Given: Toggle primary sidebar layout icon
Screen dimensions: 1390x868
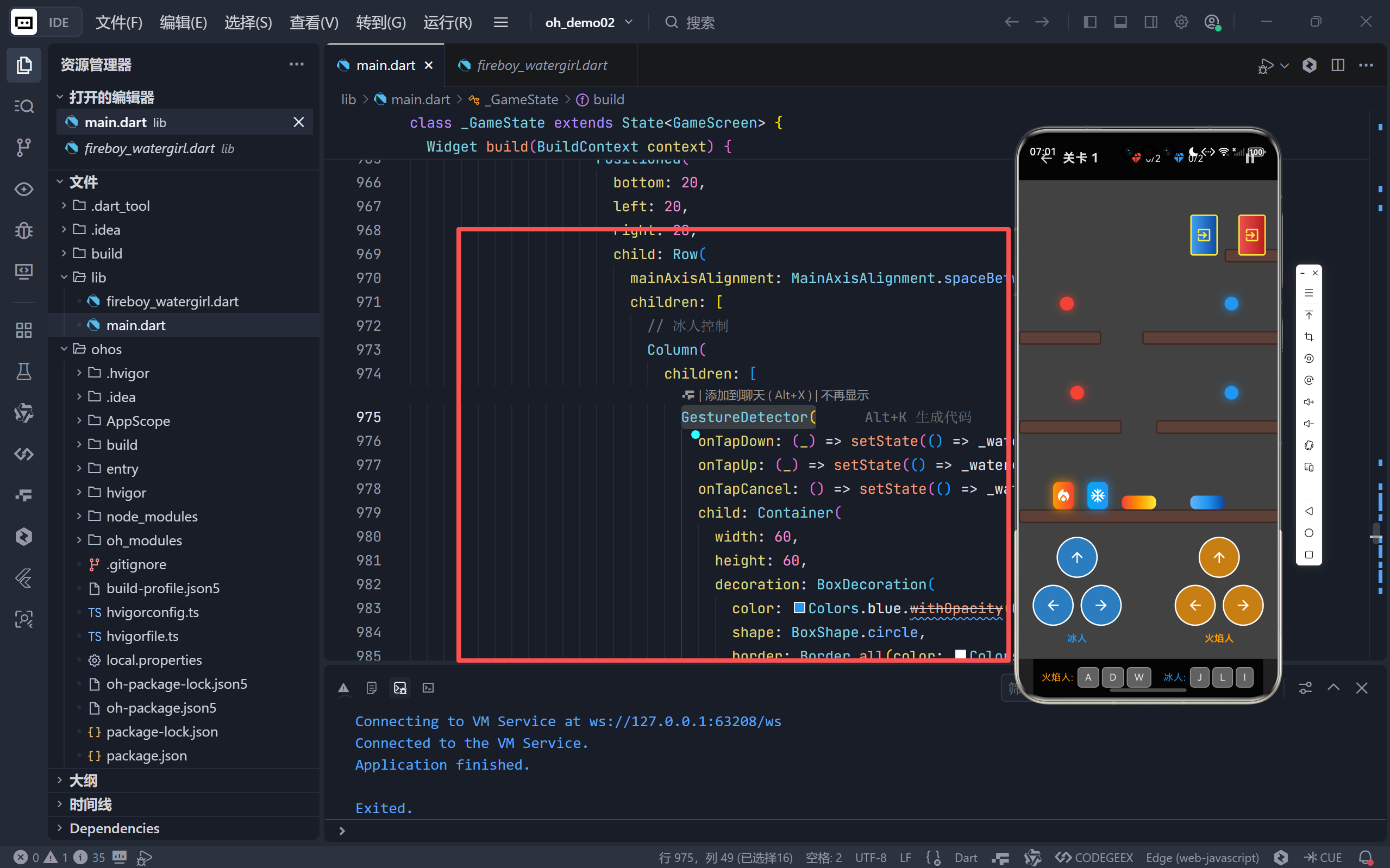Looking at the screenshot, I should coord(1090,22).
